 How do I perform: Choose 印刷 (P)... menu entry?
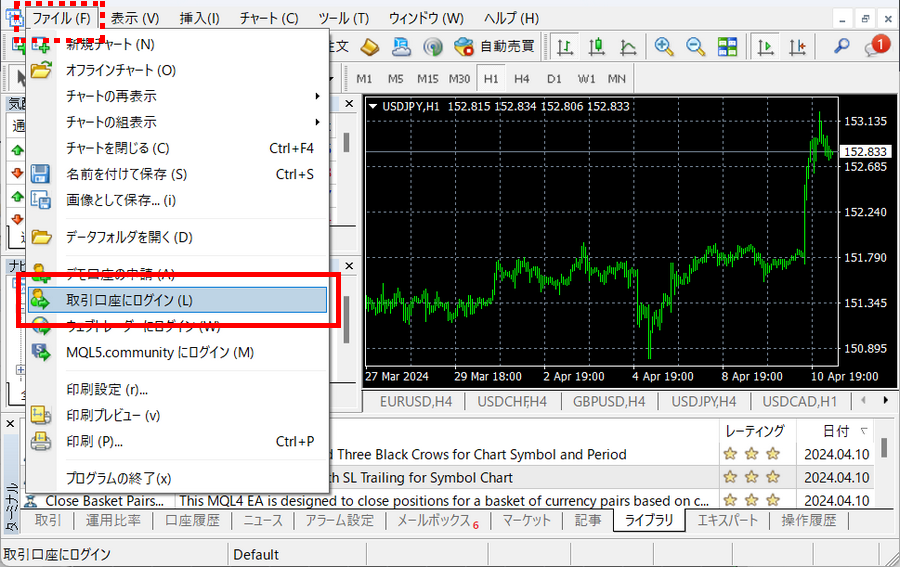177,441
